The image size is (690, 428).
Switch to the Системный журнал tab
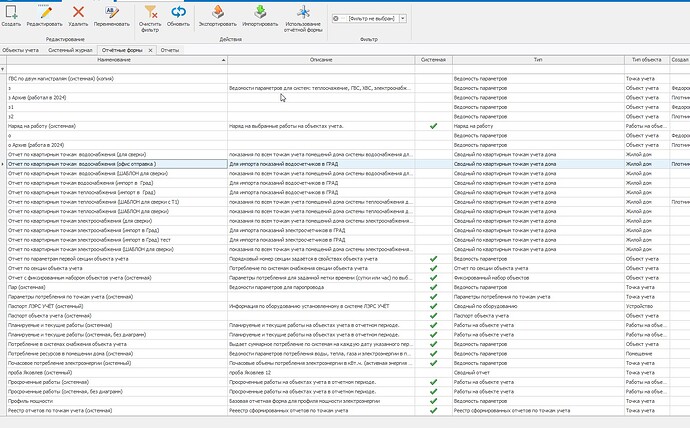pyautogui.click(x=70, y=50)
